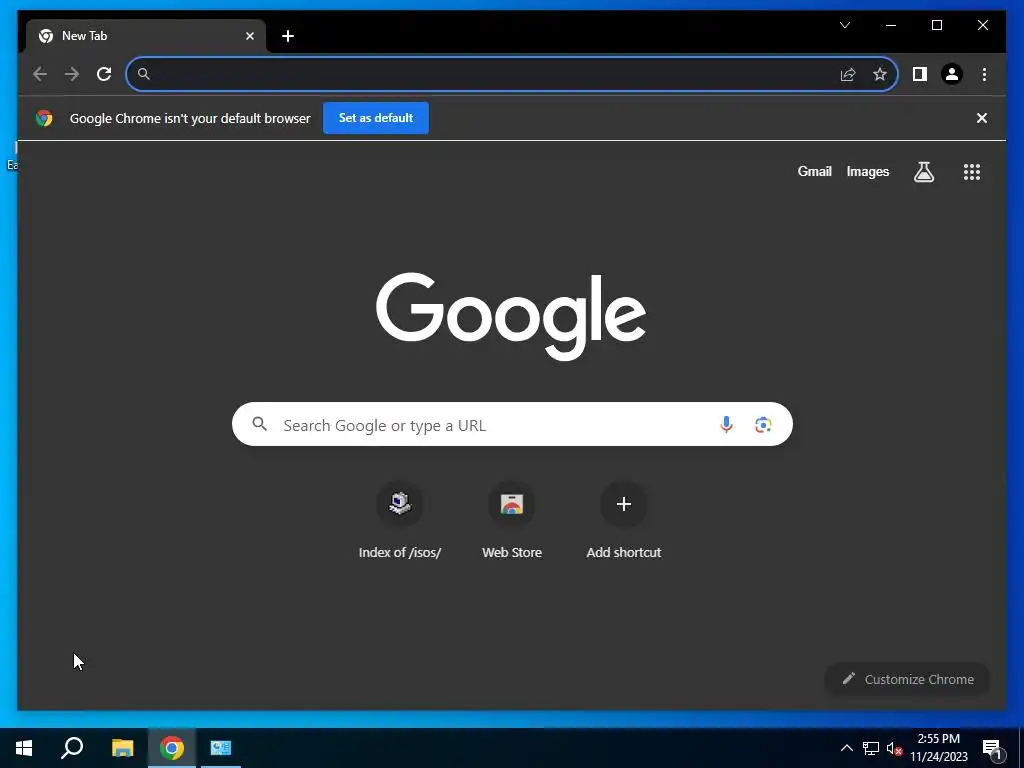The height and width of the screenshot is (768, 1024).
Task: Open the Windows Start menu
Action: tap(24, 748)
